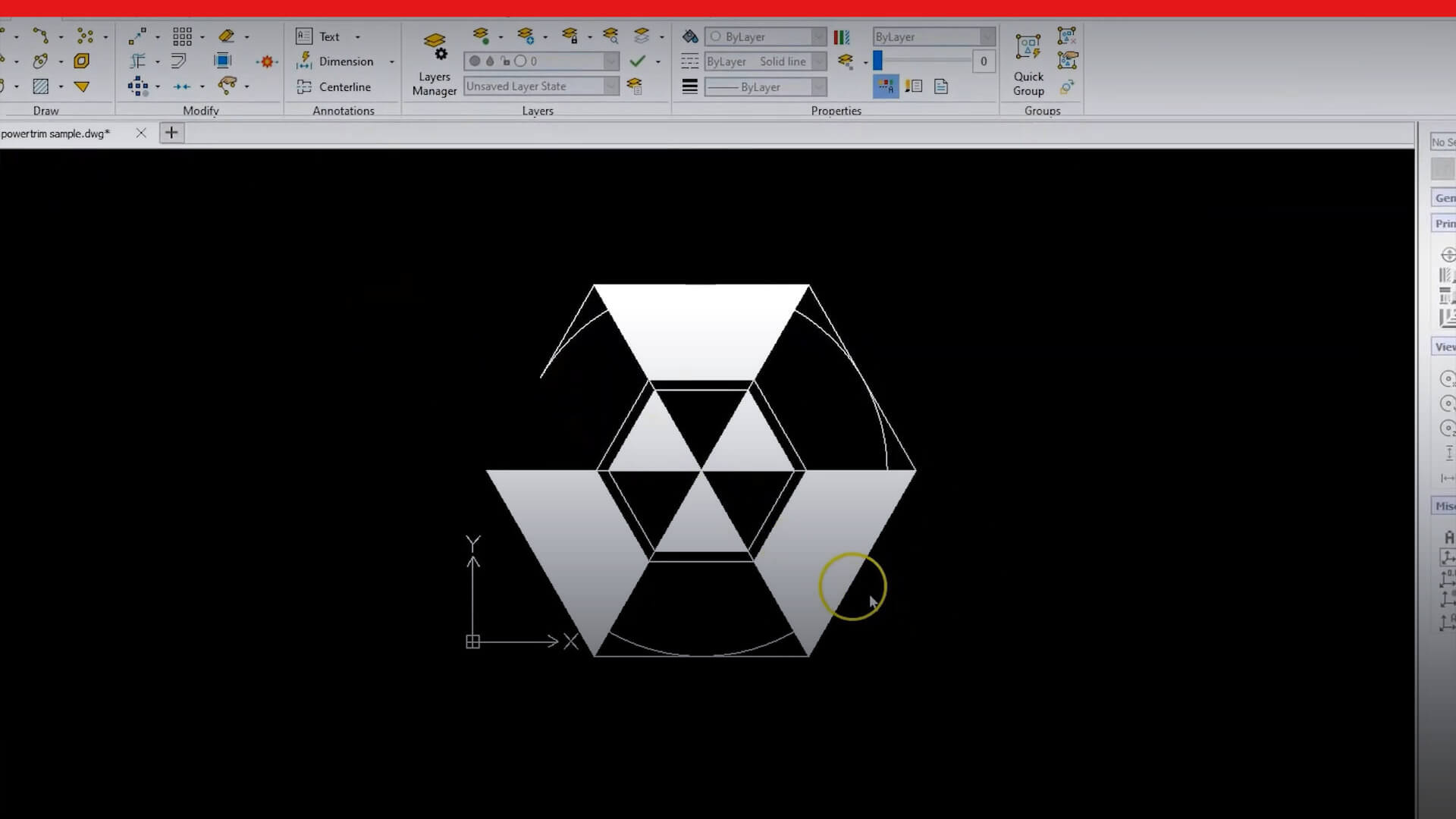Viewport: 1456px width, 819px height.
Task: Click the Centerline tool
Action: point(334,86)
